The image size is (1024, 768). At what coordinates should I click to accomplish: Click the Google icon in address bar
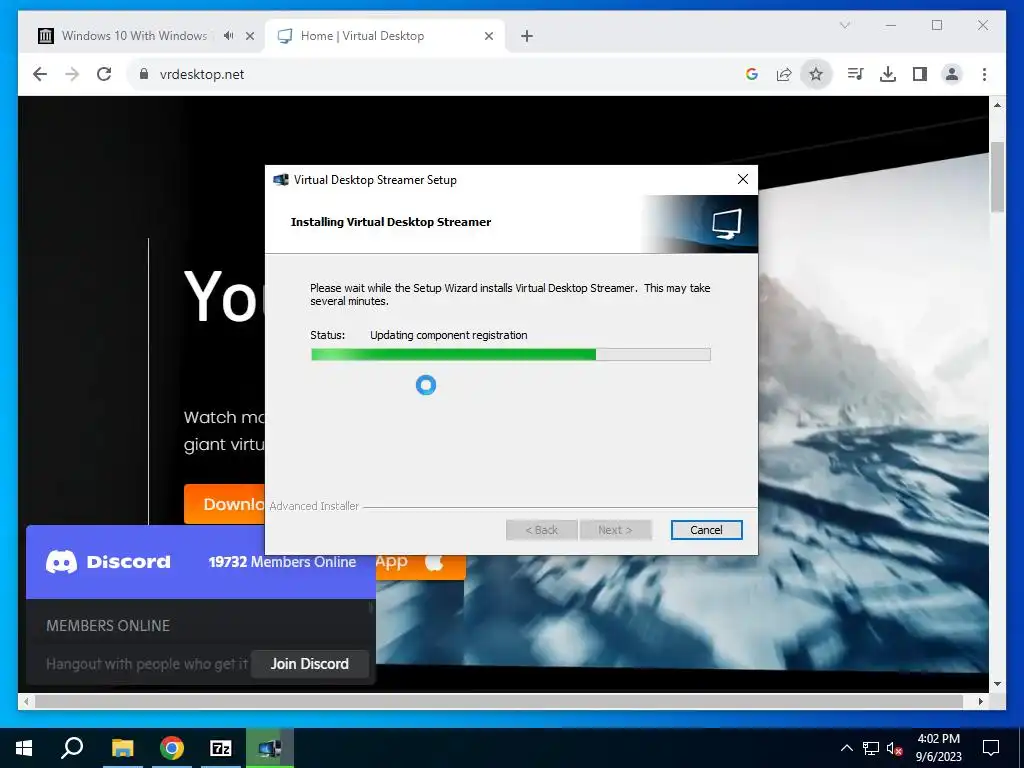click(x=752, y=74)
